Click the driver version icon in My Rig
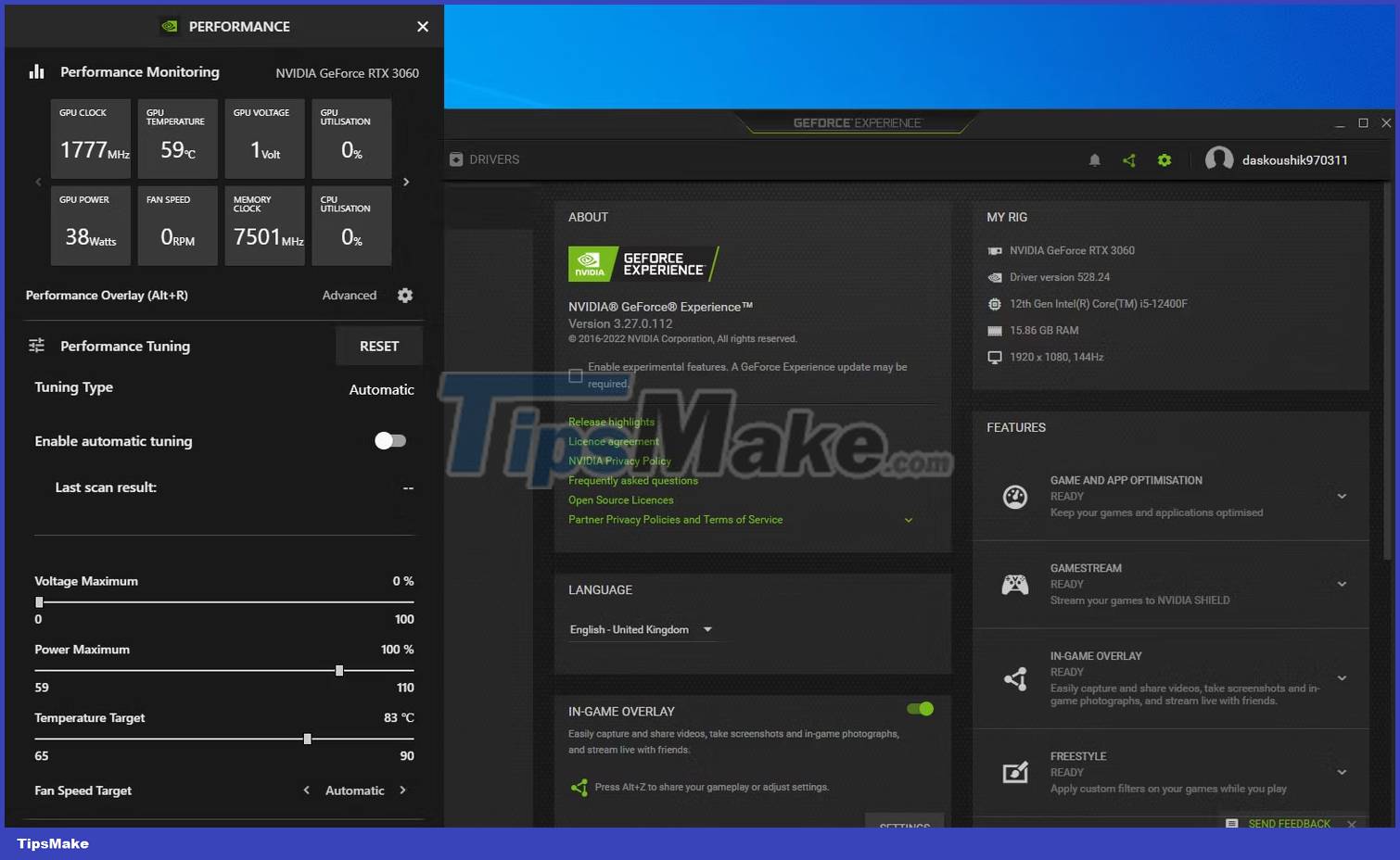This screenshot has width=1400, height=860. pos(995,277)
